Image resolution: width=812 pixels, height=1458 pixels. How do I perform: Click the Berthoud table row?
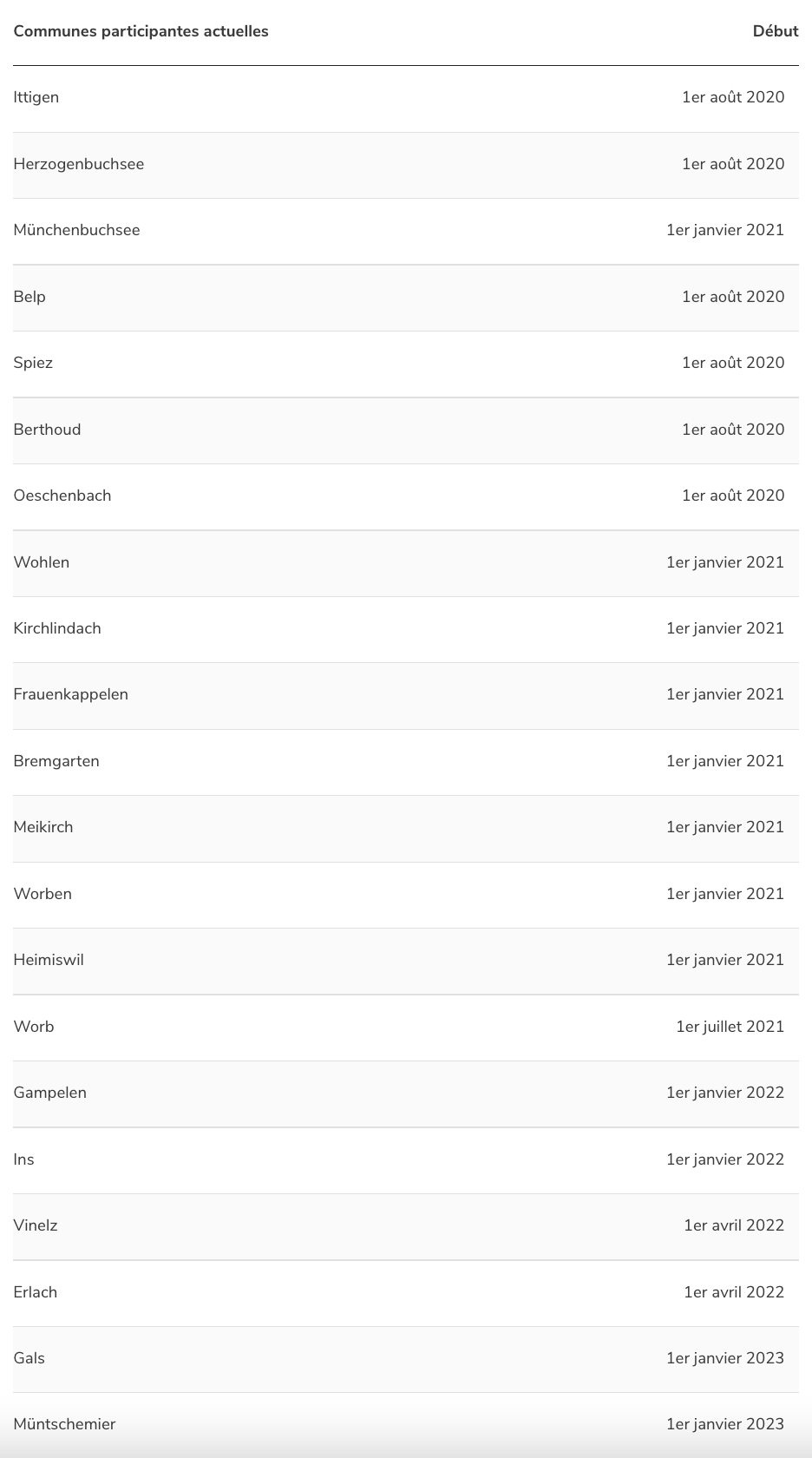click(406, 430)
